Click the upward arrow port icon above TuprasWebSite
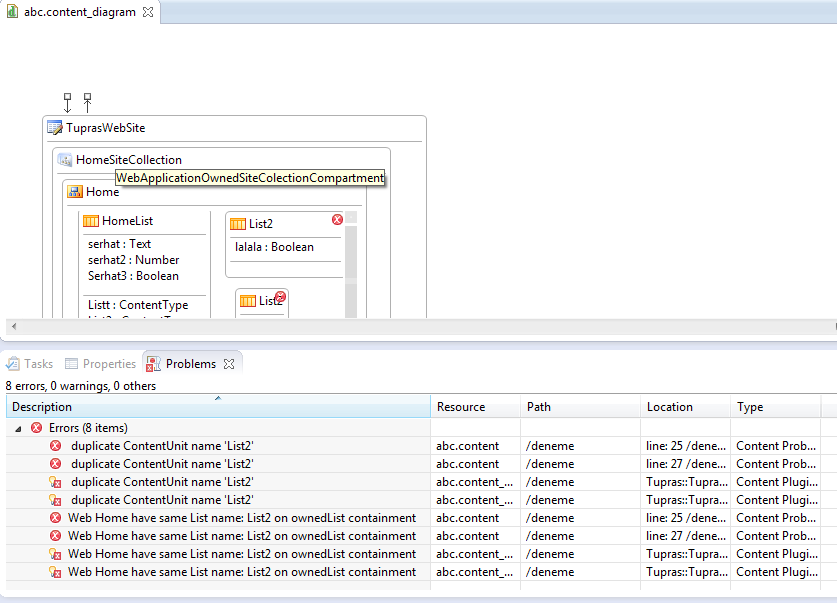Image resolution: width=837 pixels, height=603 pixels. (88, 102)
